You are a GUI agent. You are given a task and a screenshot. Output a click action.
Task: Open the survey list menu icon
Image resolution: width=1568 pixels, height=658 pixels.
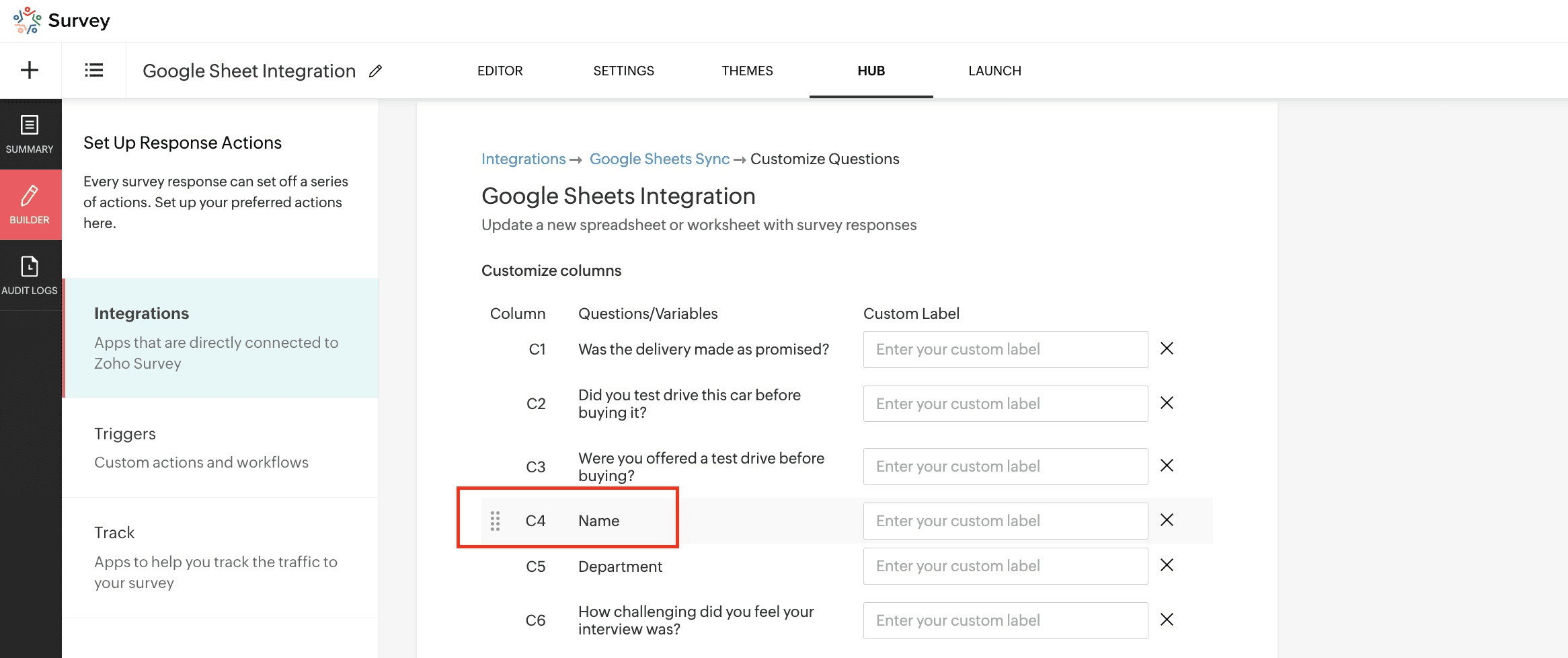point(94,70)
